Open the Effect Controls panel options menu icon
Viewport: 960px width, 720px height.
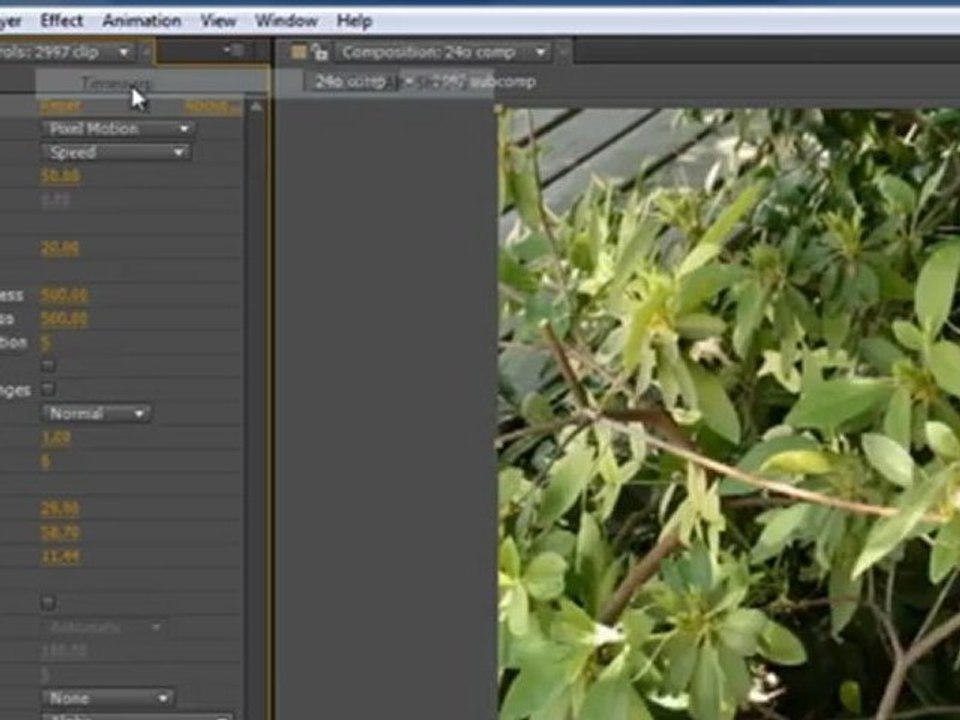pyautogui.click(x=234, y=50)
